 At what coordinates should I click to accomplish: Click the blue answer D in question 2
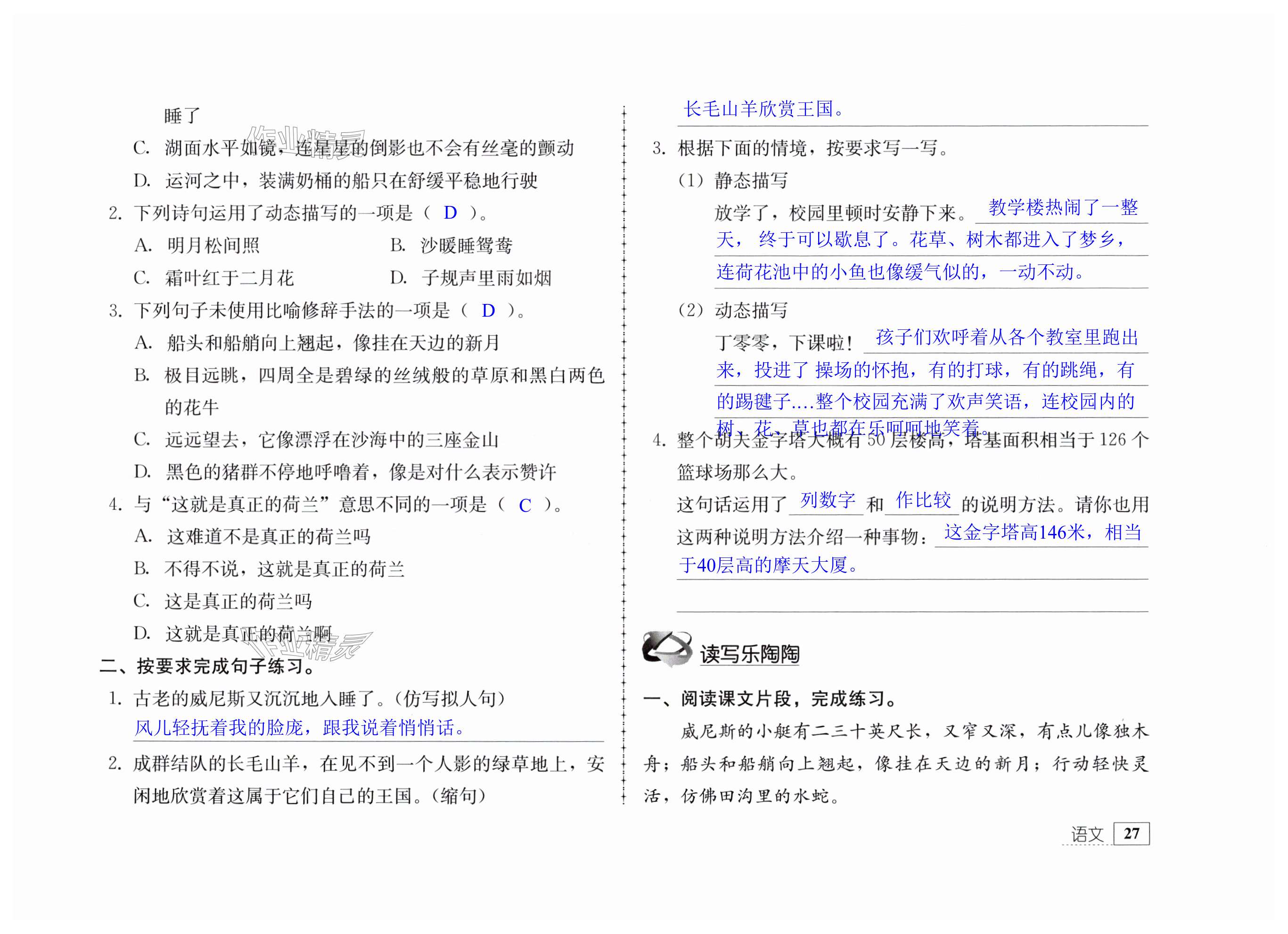(450, 213)
